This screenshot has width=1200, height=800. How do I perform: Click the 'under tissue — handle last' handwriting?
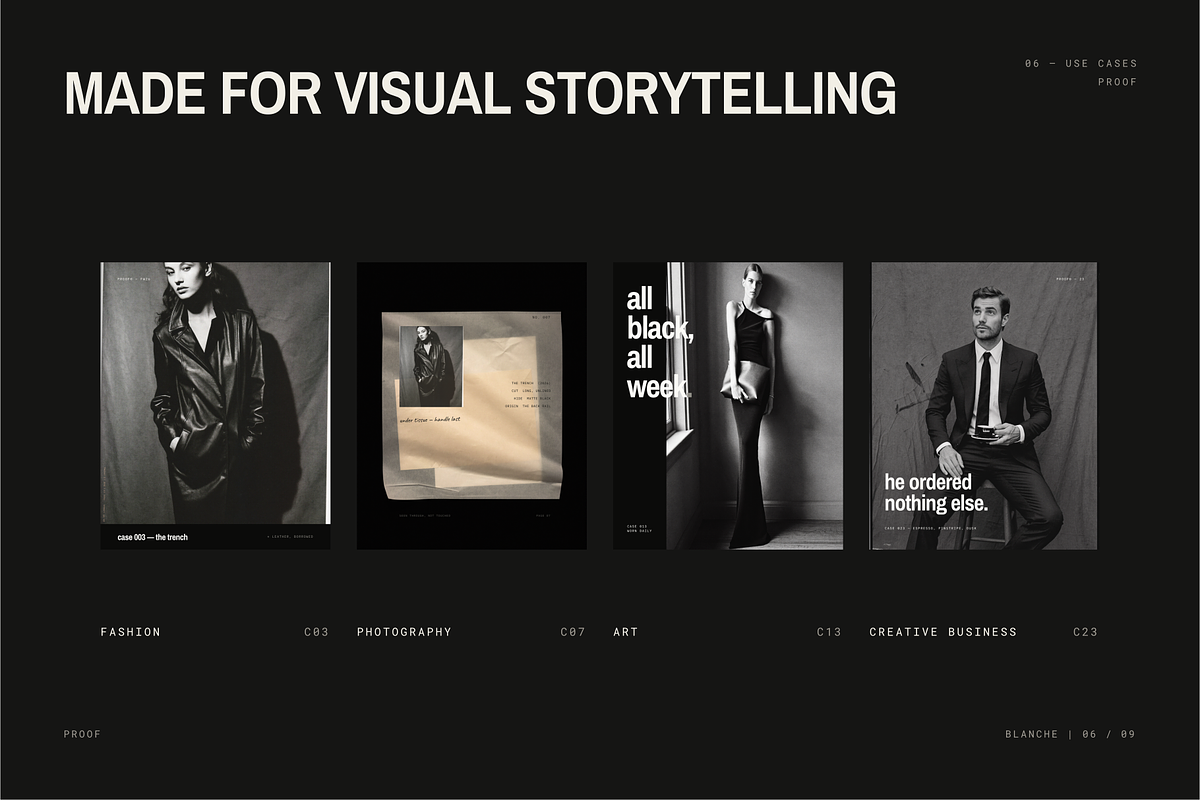click(430, 421)
